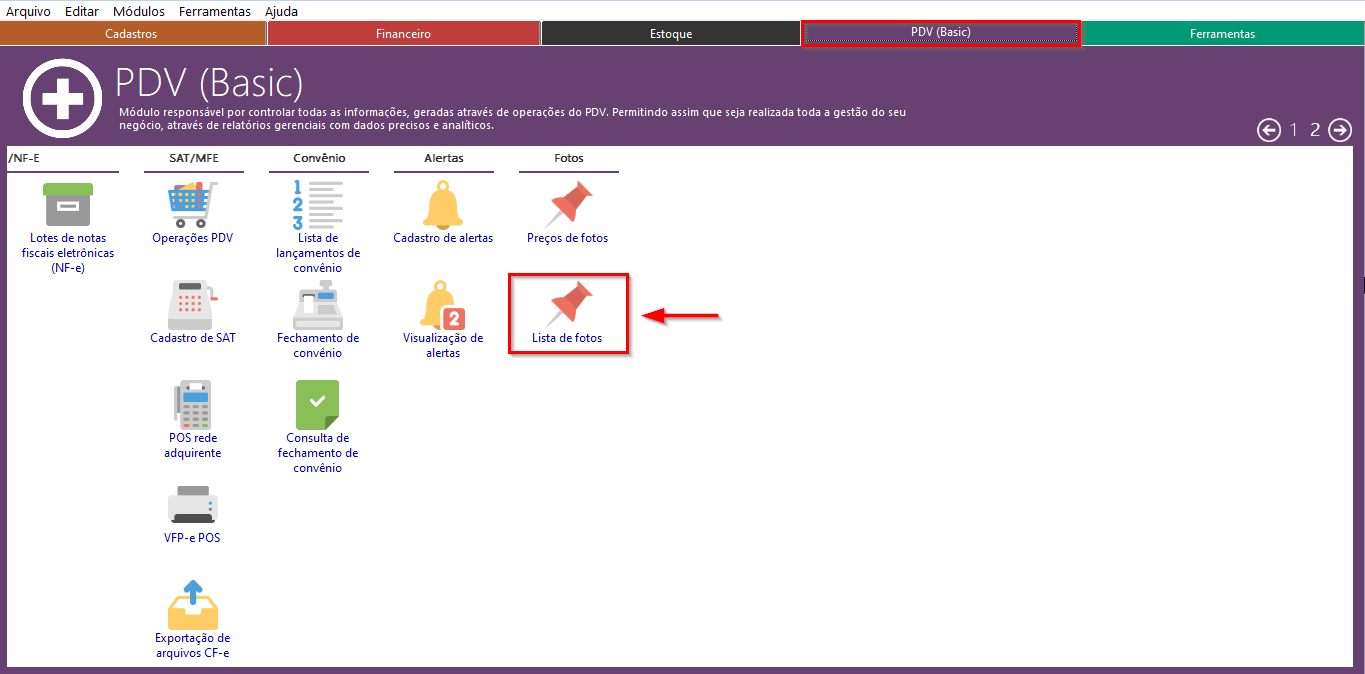The width and height of the screenshot is (1365, 674).
Task: Open Exportação de arquivos CF-e icon
Action: click(193, 605)
